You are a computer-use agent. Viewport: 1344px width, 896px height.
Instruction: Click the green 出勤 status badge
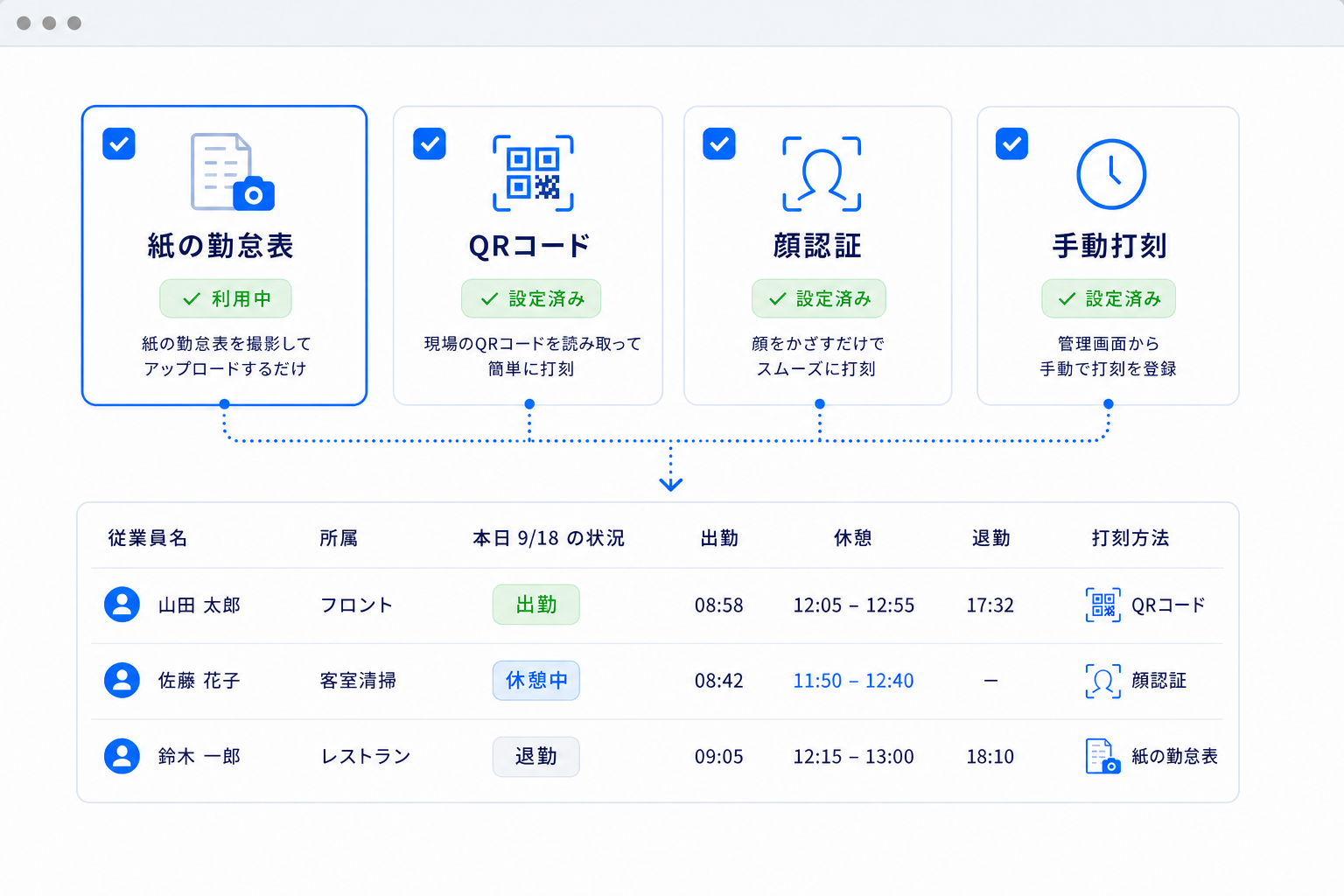click(536, 605)
